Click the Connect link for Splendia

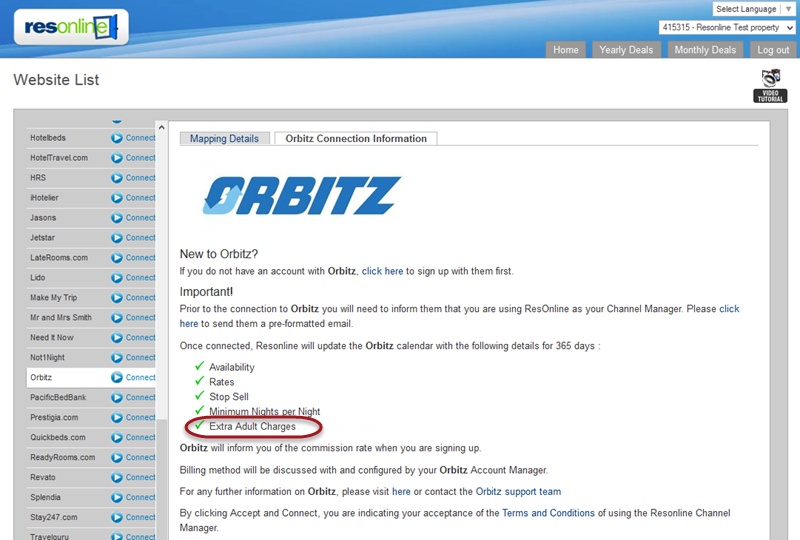[140, 497]
